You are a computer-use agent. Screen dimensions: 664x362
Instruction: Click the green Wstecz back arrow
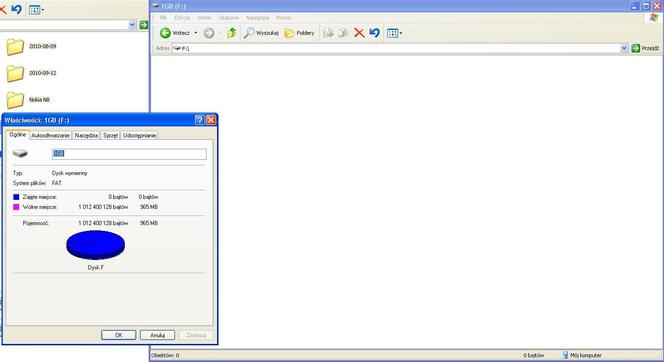165,33
